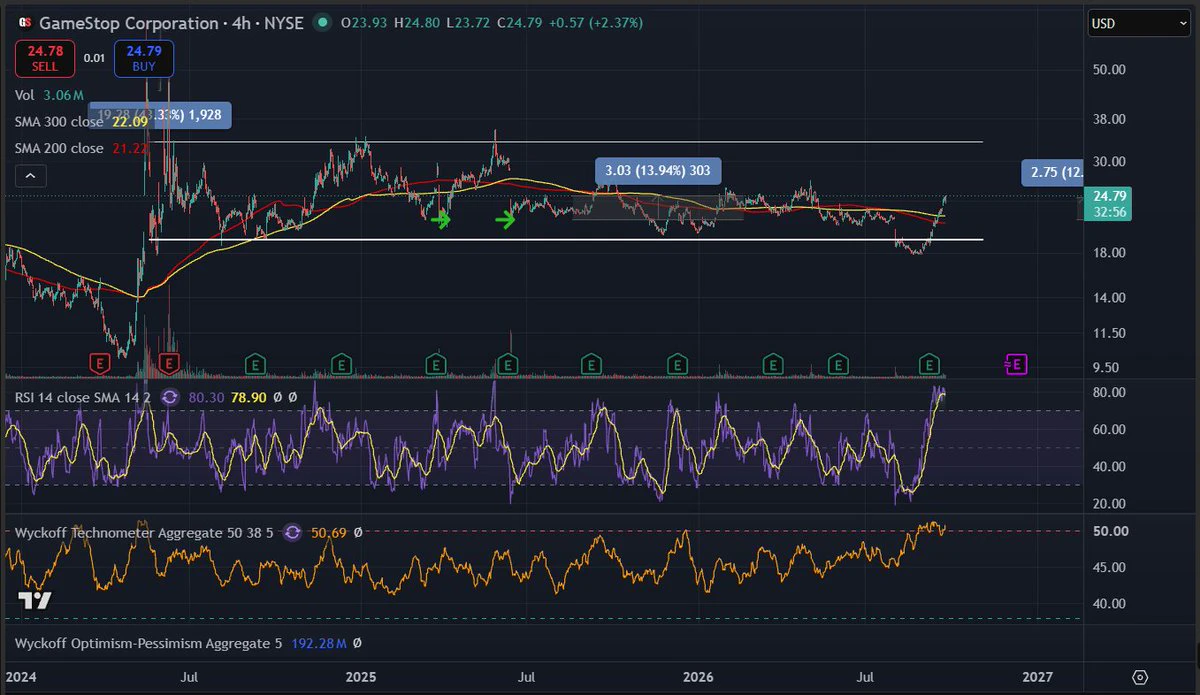Viewport: 1200px width, 695px height.
Task: Click the SMA 300 value 22.09
Action: [x=129, y=121]
